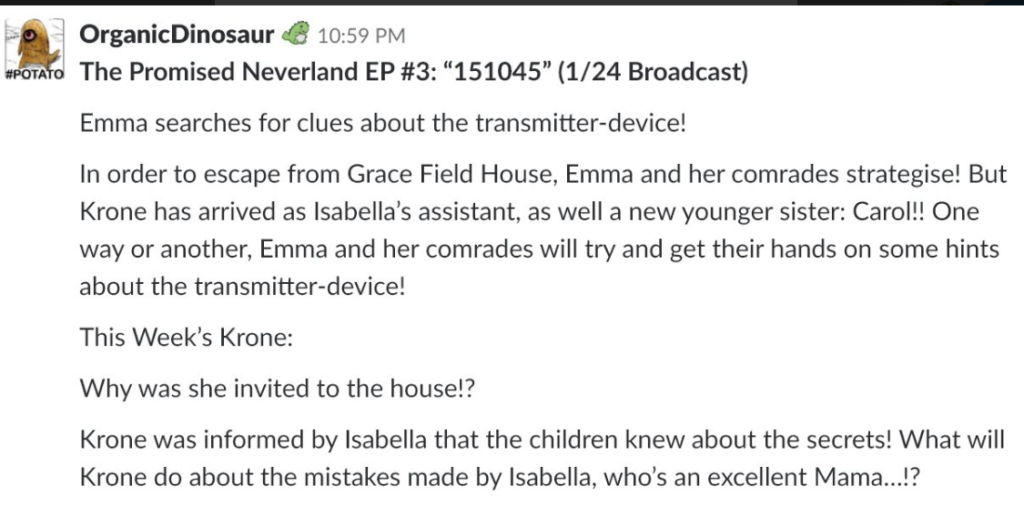Click the line starting "Krone was informed by Isabella"
The image size is (1024, 506).
coord(542,439)
